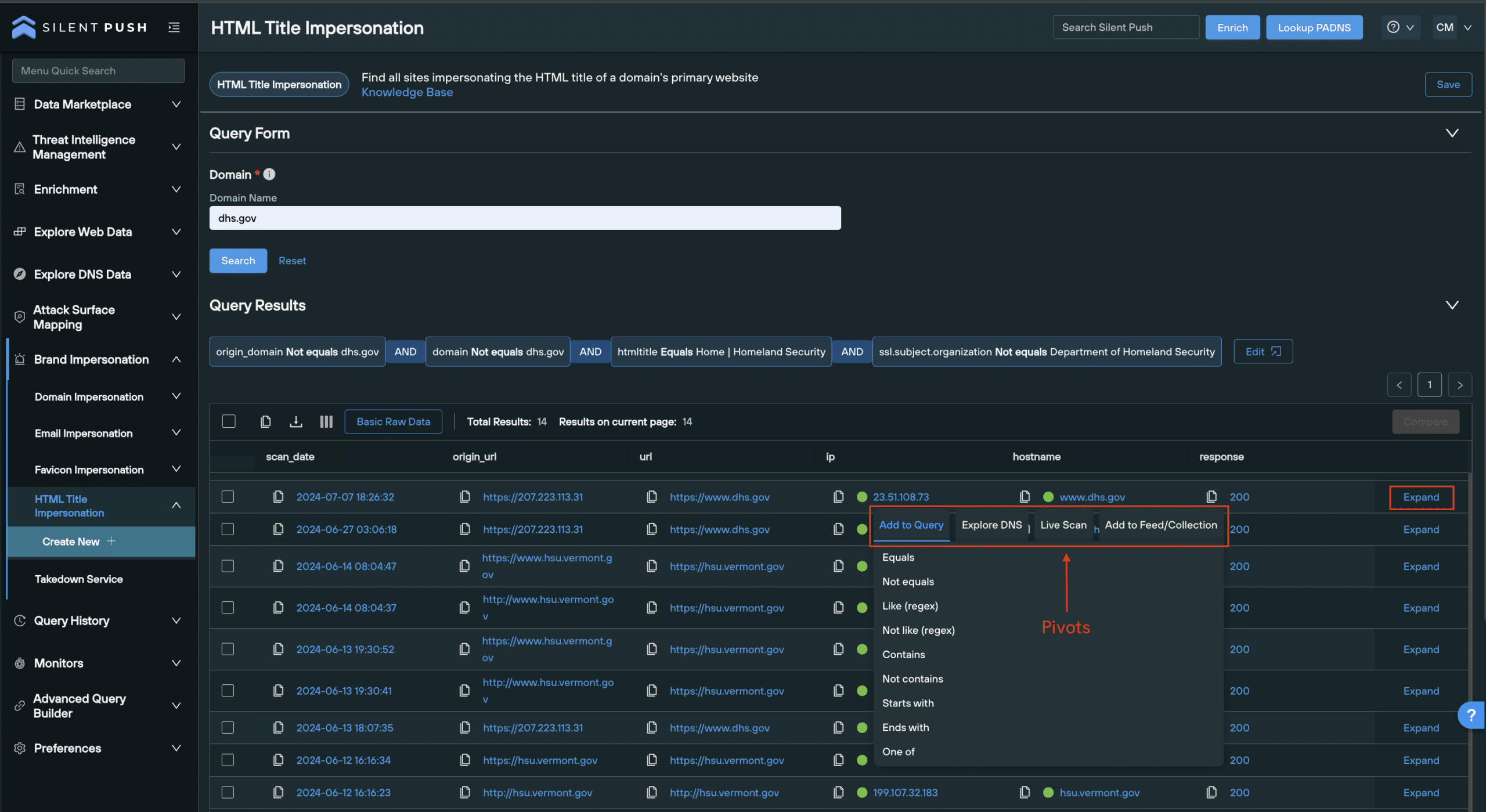Image resolution: width=1486 pixels, height=812 pixels.
Task: Click Query History clock icon
Action: point(20,620)
